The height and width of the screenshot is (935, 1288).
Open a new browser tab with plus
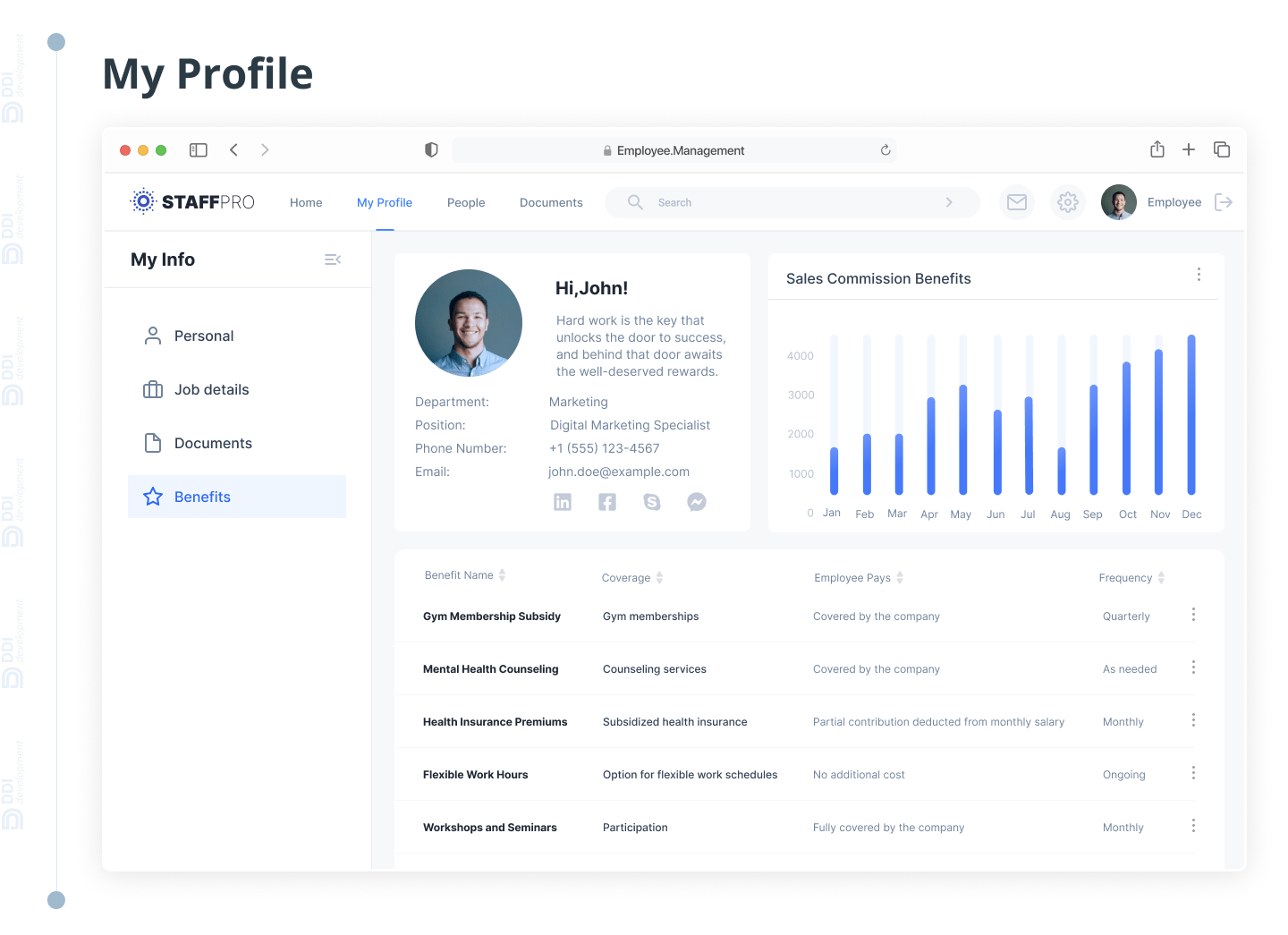point(1189,149)
